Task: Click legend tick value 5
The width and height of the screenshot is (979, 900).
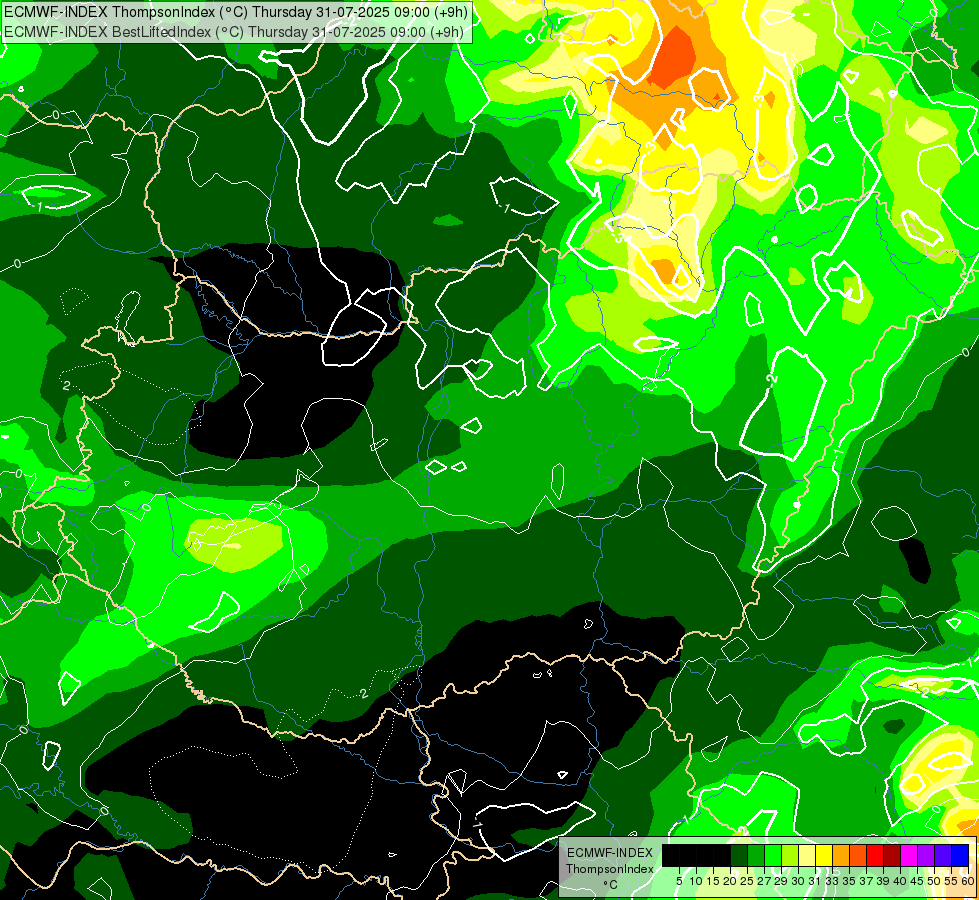Action: [679, 881]
